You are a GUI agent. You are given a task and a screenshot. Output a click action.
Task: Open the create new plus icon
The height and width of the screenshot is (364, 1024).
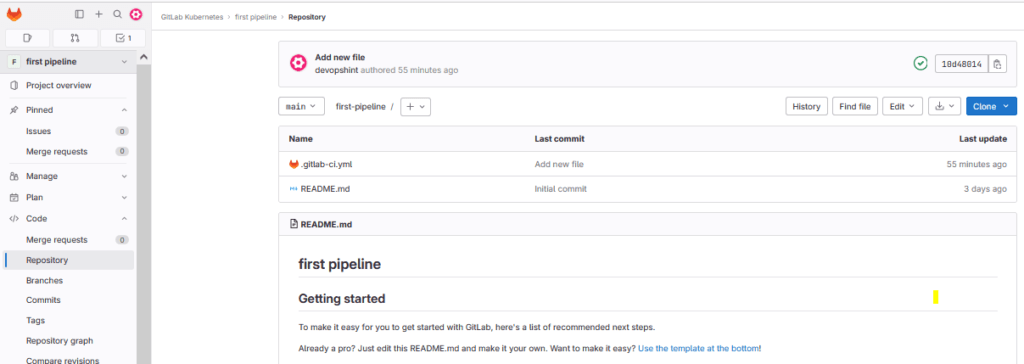tap(99, 14)
